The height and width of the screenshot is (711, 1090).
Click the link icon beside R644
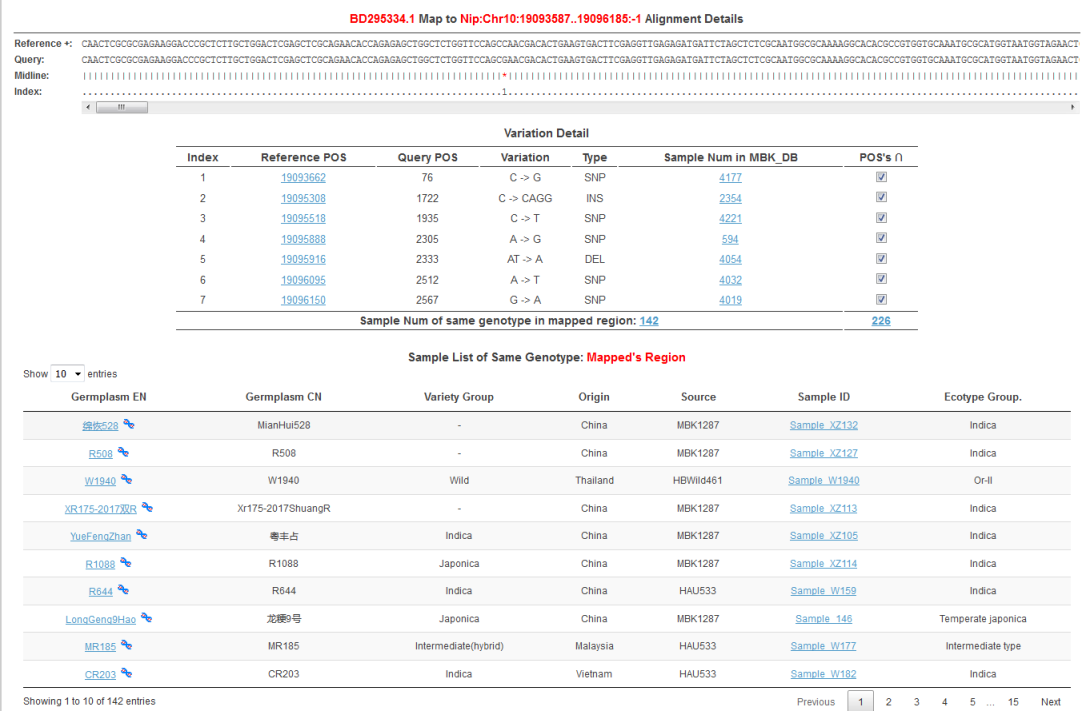coord(123,589)
